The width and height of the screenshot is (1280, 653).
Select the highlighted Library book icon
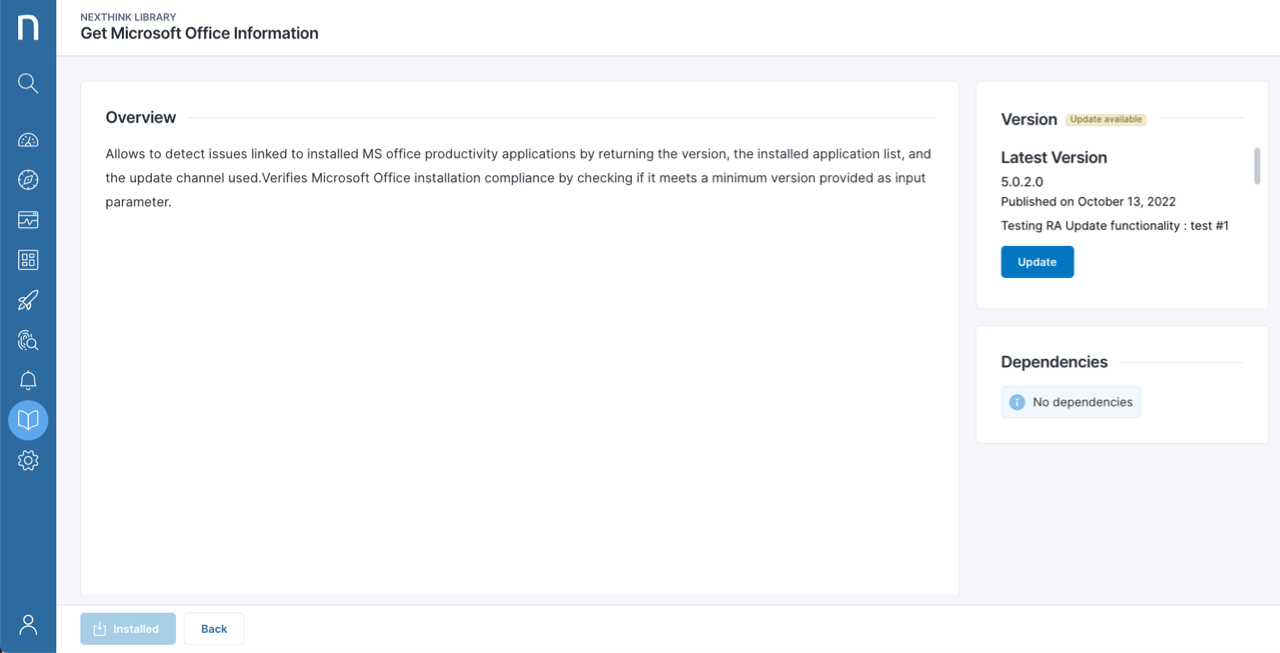tap(27, 420)
